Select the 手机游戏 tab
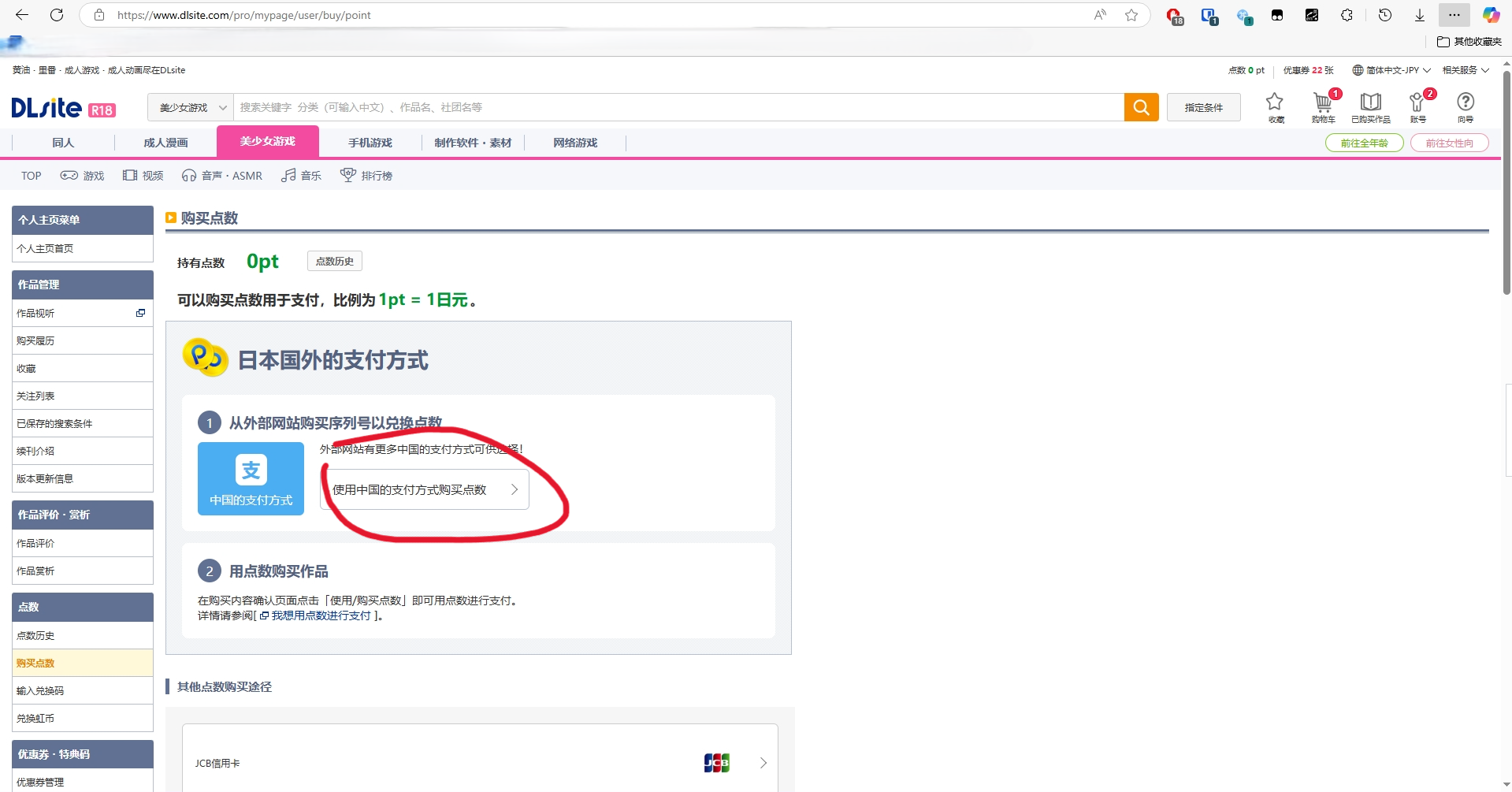The image size is (1512, 792). pos(370,143)
